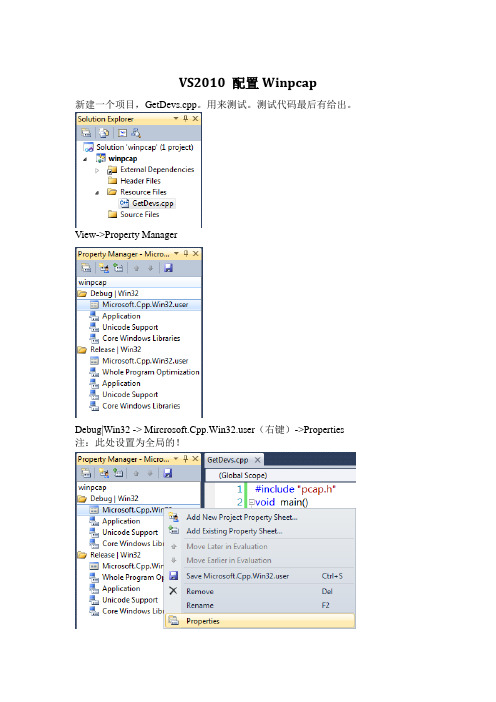Click Release | Win32 folder in standalone Property Manager
This screenshot has height=702, width=496.
110,350
